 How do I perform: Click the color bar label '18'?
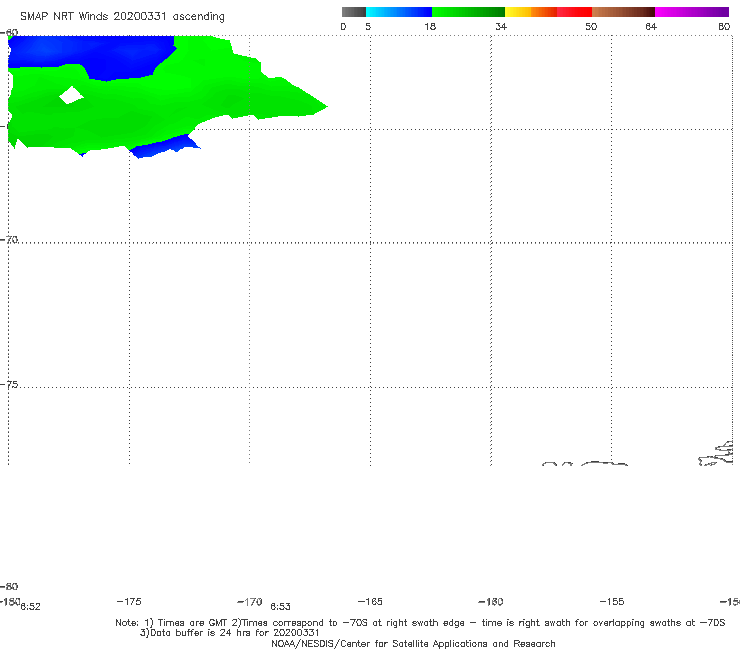click(x=430, y=26)
